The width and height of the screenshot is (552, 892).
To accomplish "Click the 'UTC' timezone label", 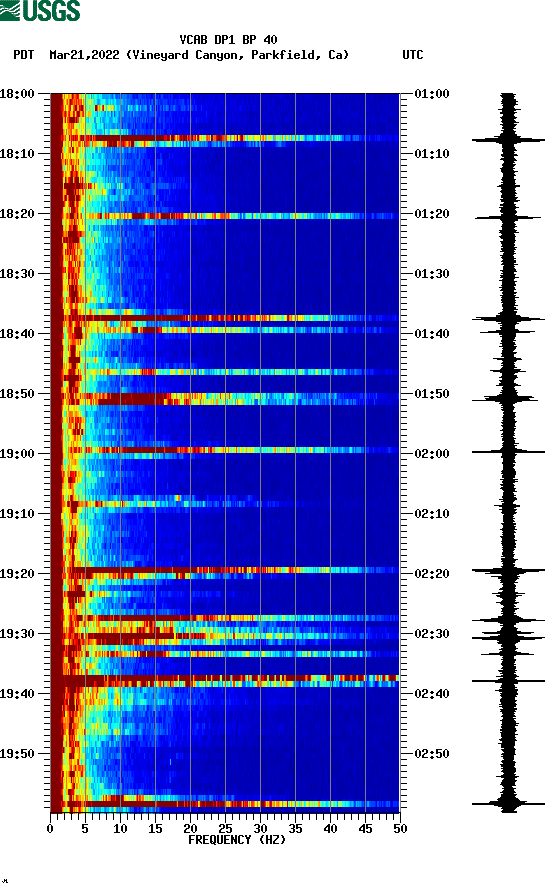I will click(x=413, y=55).
